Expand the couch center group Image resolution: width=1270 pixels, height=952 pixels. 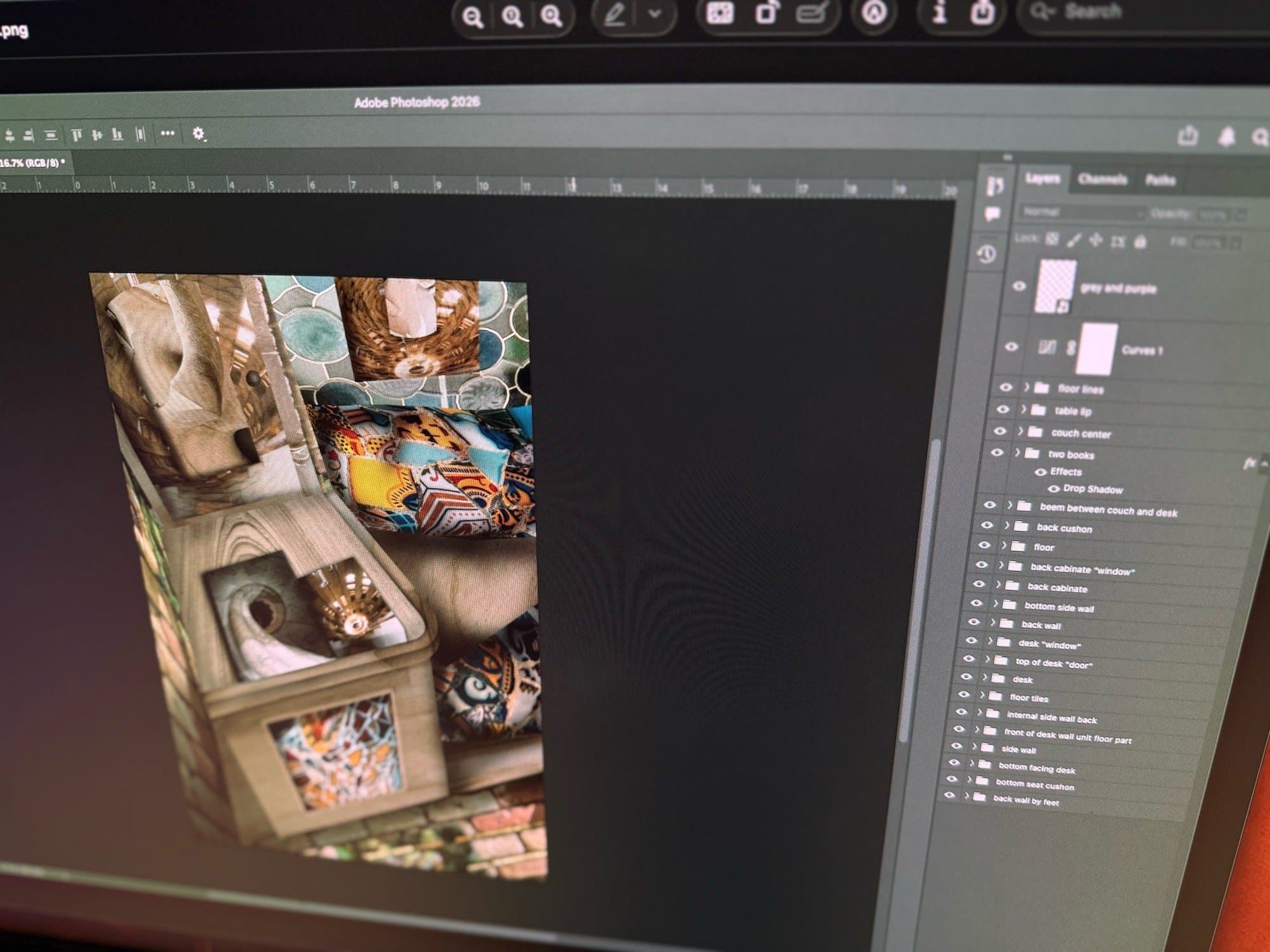click(x=1020, y=432)
